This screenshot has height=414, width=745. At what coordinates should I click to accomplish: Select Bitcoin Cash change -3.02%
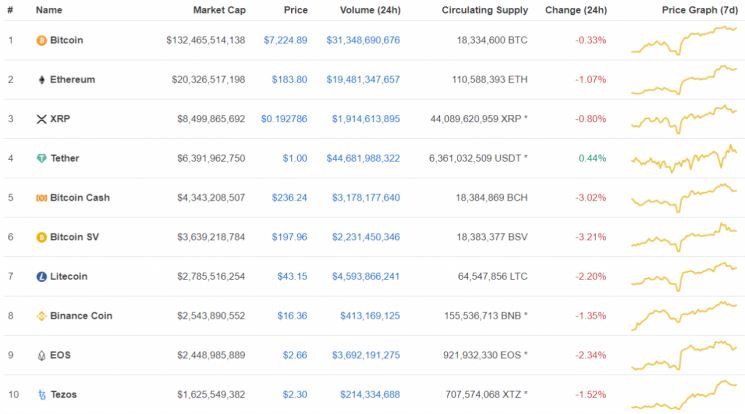pos(591,198)
